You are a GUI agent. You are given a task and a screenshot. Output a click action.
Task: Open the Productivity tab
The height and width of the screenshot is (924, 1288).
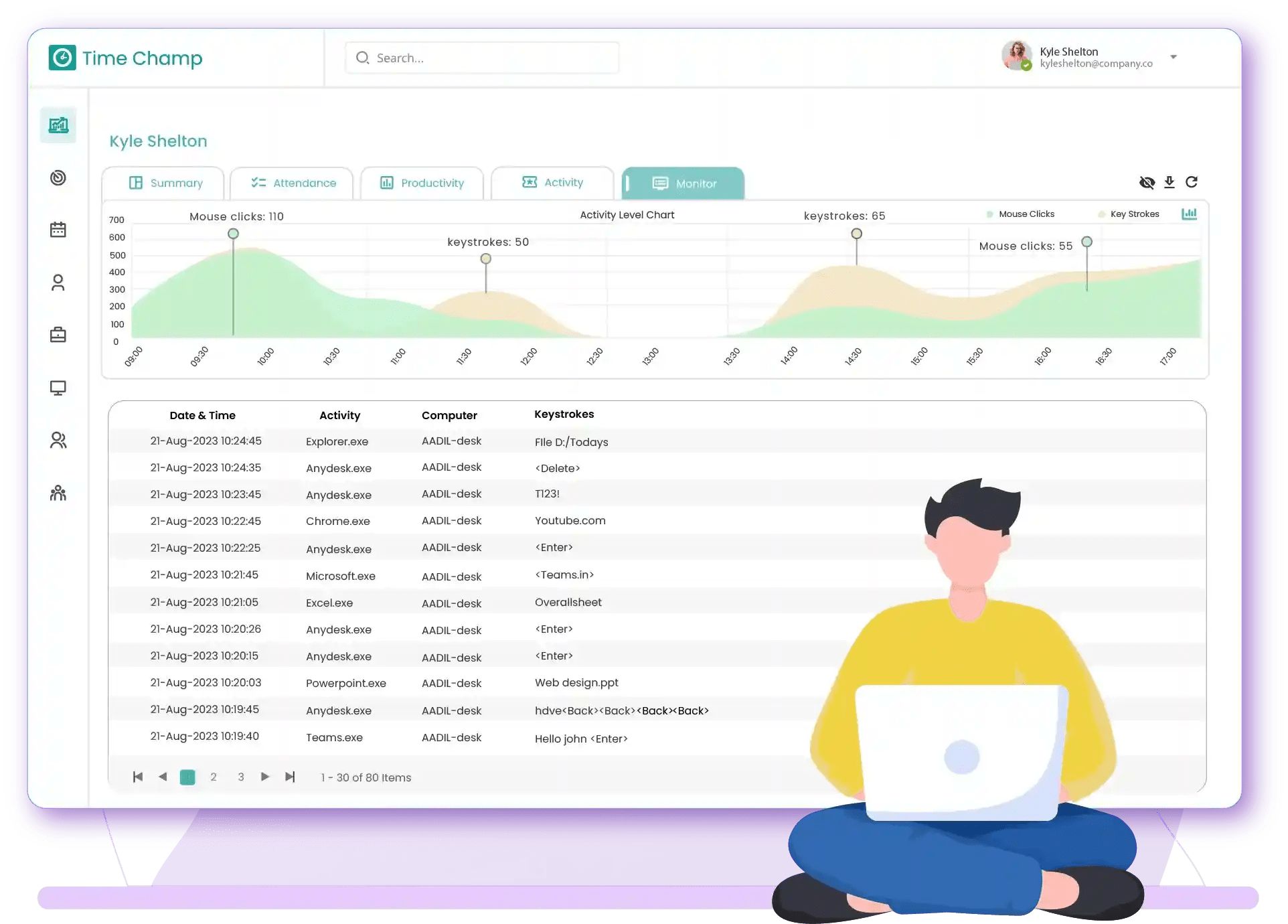[x=422, y=183]
